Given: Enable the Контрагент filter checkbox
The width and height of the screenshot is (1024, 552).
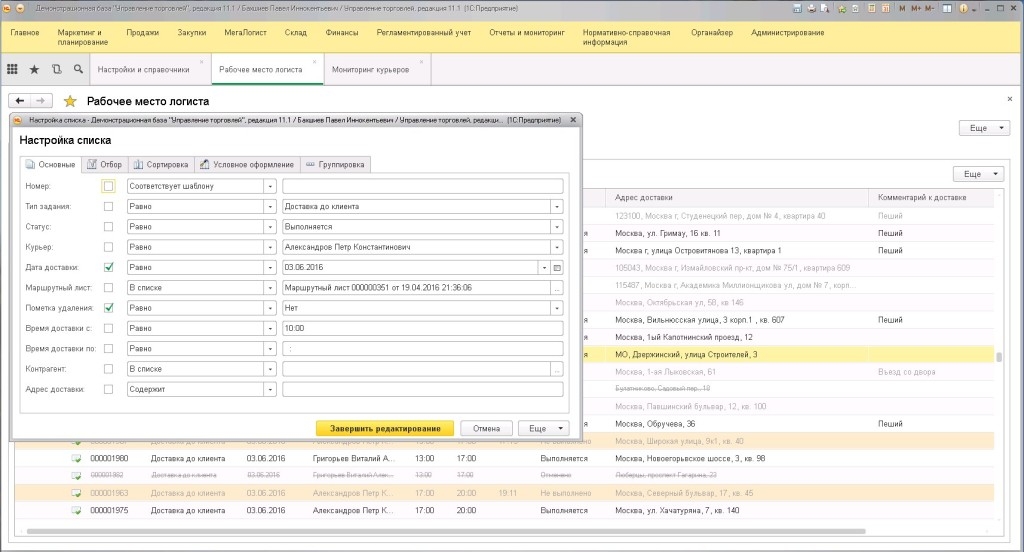Looking at the screenshot, I should (x=108, y=369).
